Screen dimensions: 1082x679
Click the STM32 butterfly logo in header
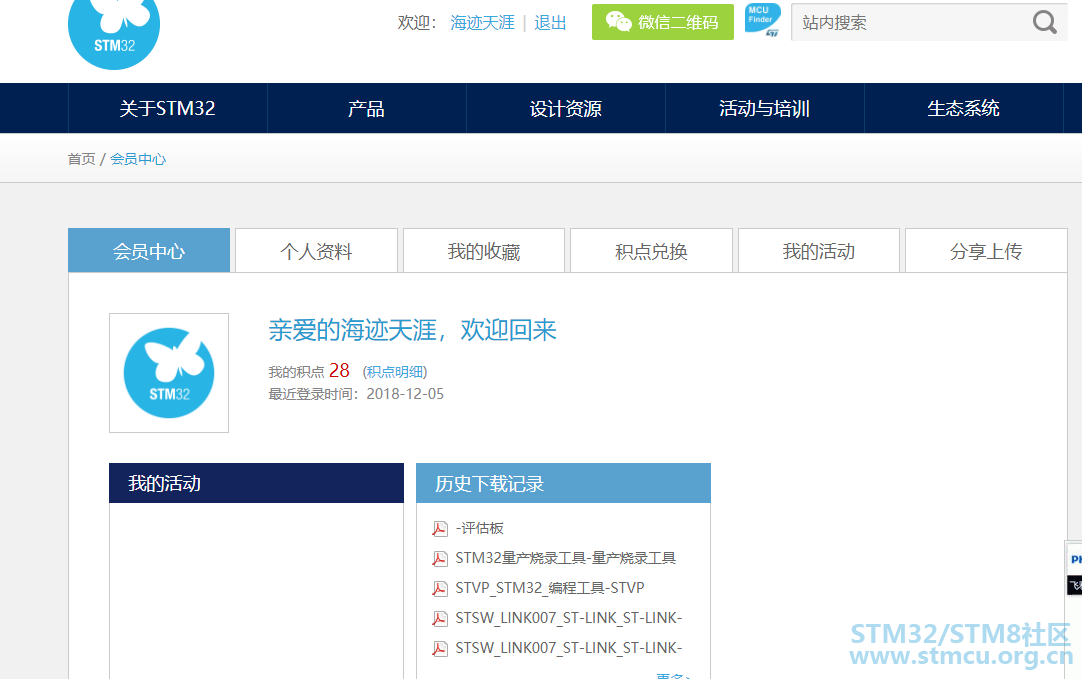point(114,33)
